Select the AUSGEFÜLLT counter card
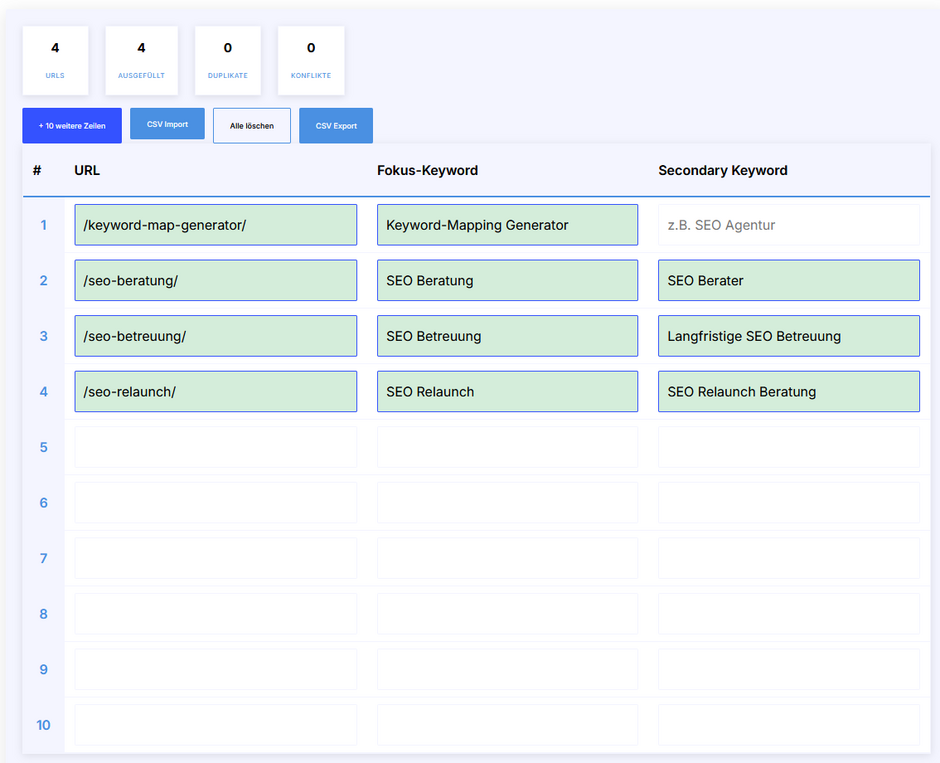Image resolution: width=940 pixels, height=763 pixels. click(141, 59)
